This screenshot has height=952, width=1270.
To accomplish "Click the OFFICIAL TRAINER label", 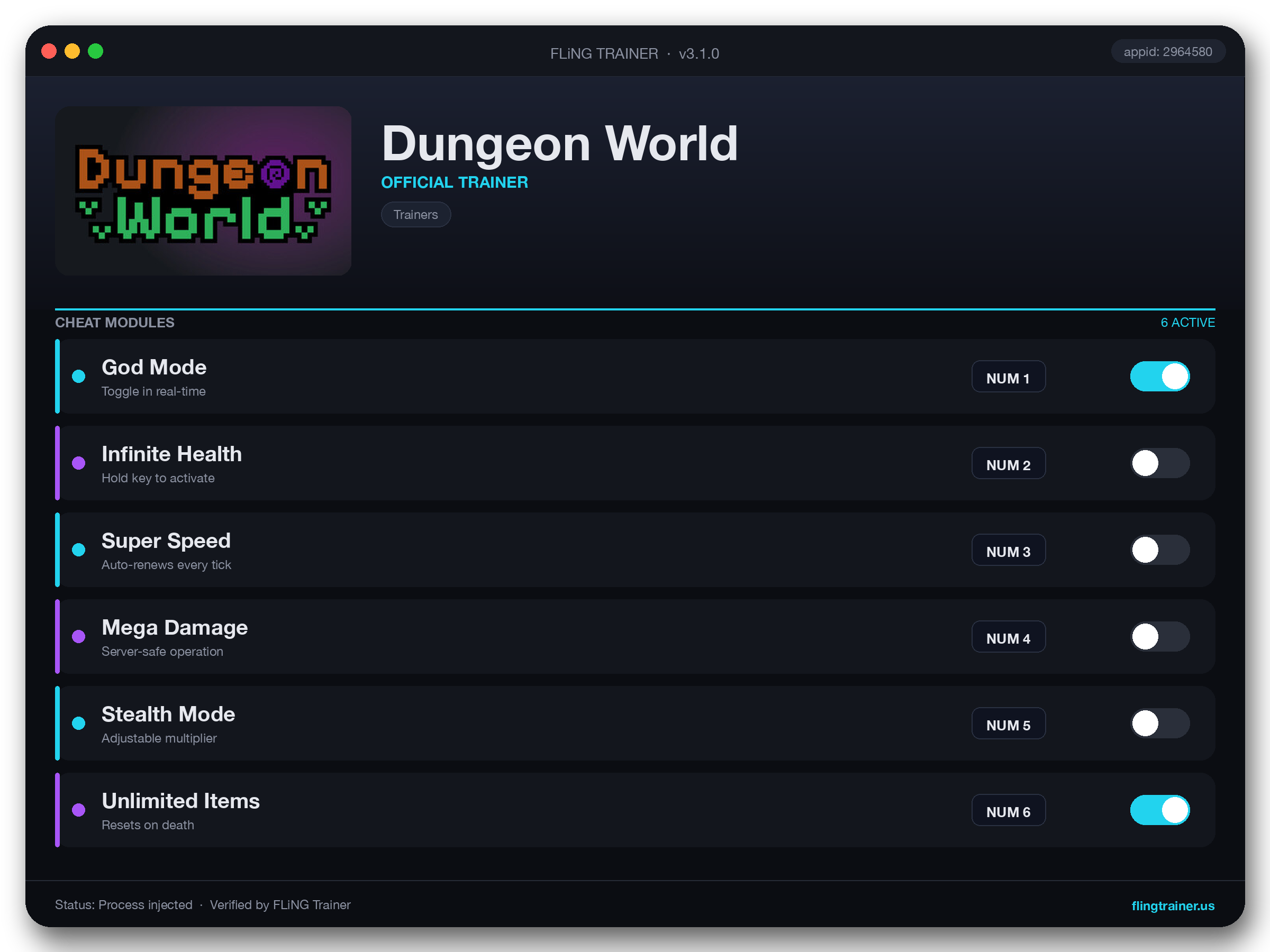I will tap(455, 182).
